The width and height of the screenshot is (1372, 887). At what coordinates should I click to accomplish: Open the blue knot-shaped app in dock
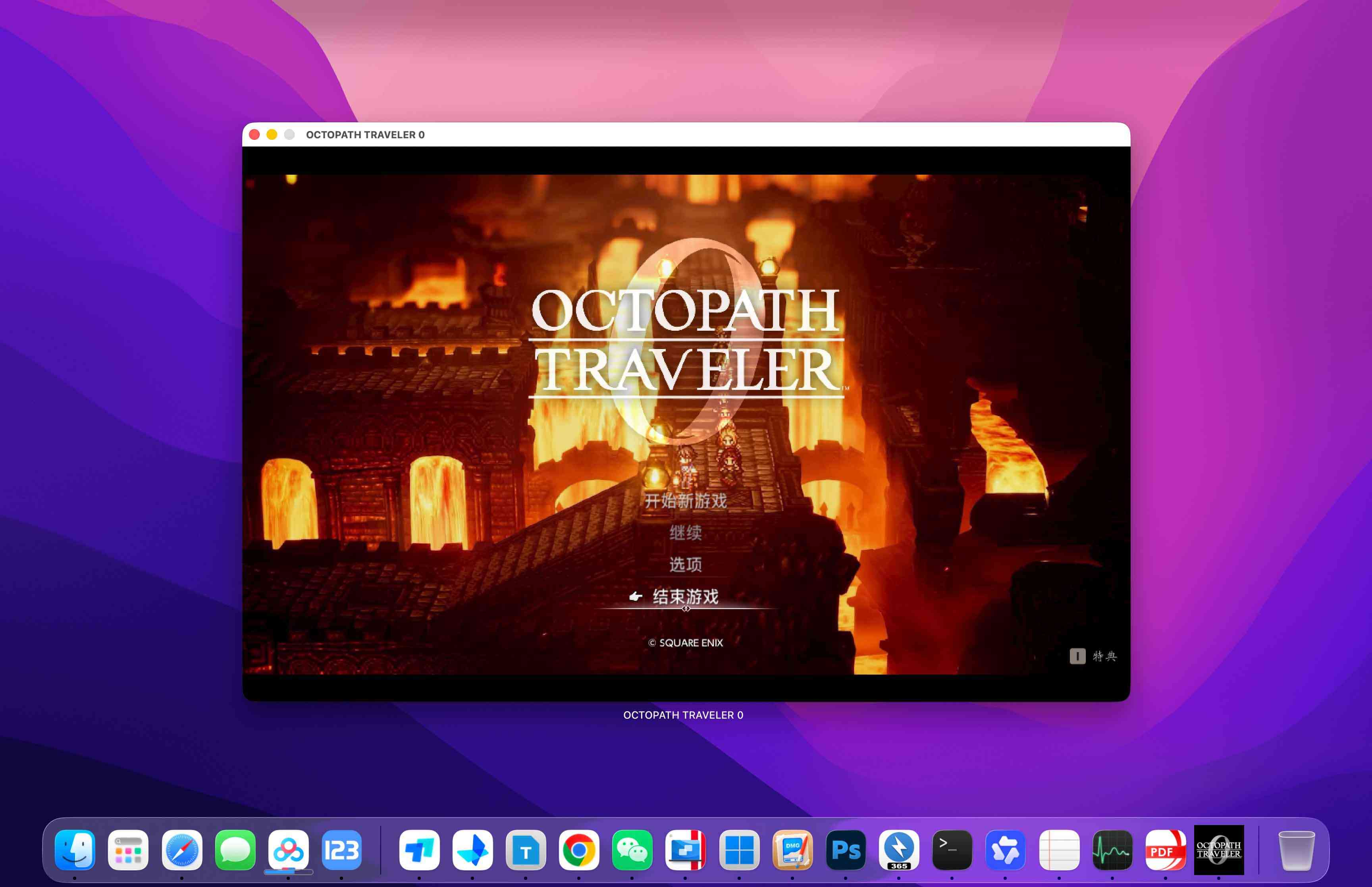(x=1005, y=850)
